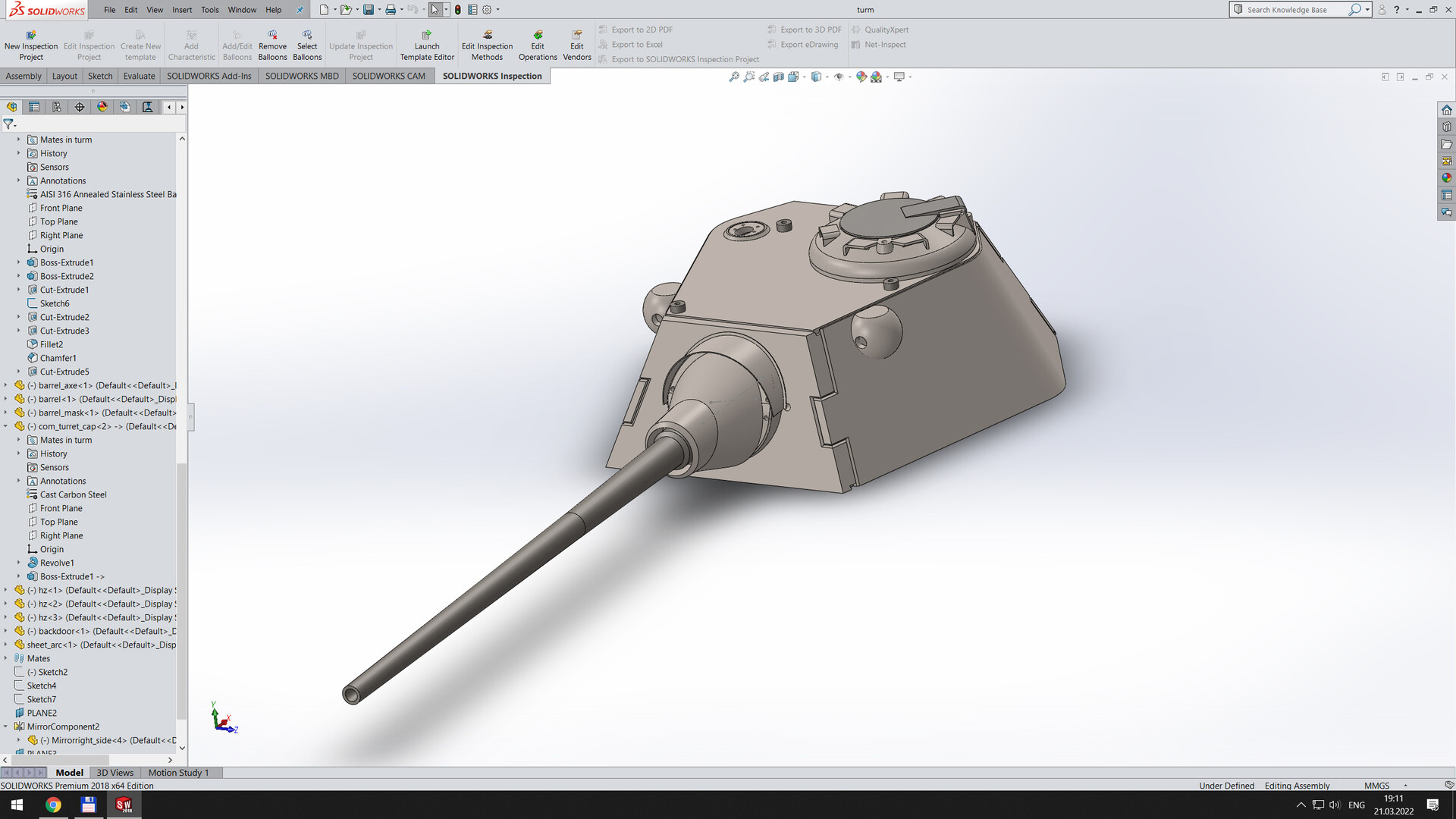Switch to the SOLIDWORKS MBD tab
The width and height of the screenshot is (1456, 819).
(x=301, y=76)
